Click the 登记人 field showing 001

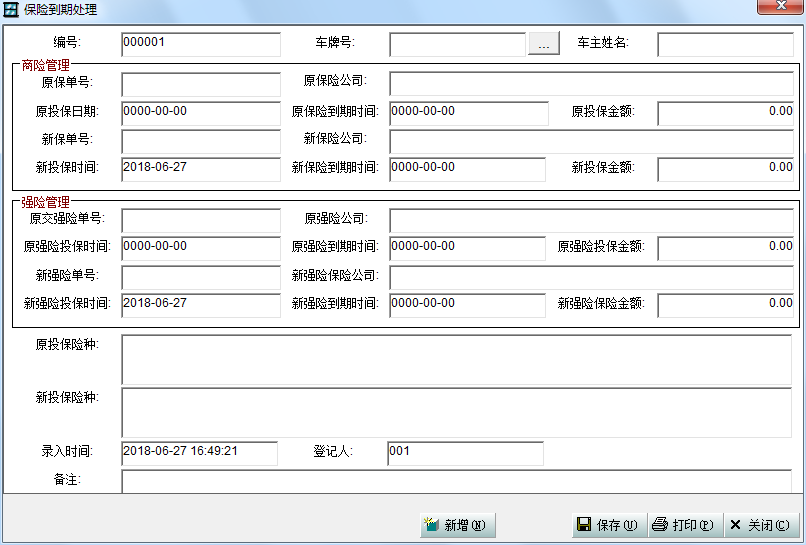click(x=465, y=453)
